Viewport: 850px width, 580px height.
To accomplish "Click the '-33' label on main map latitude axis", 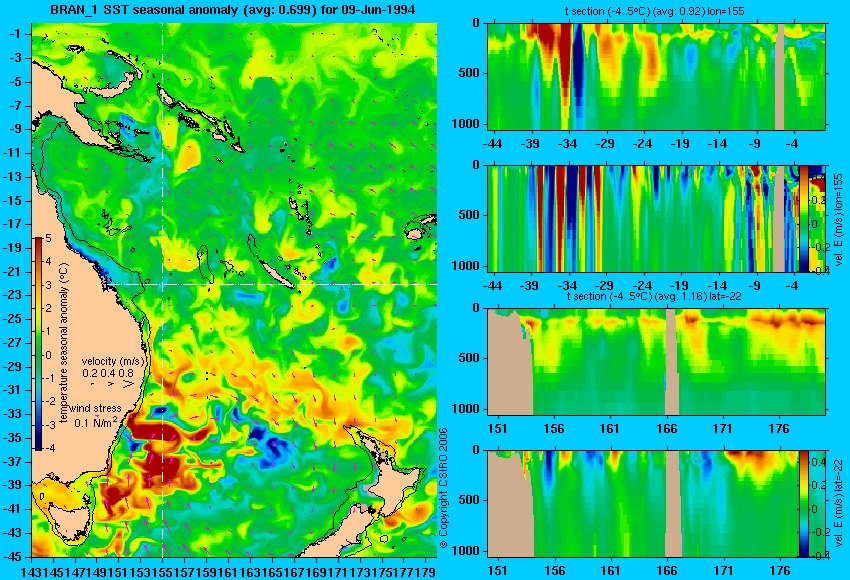I will [x=13, y=414].
